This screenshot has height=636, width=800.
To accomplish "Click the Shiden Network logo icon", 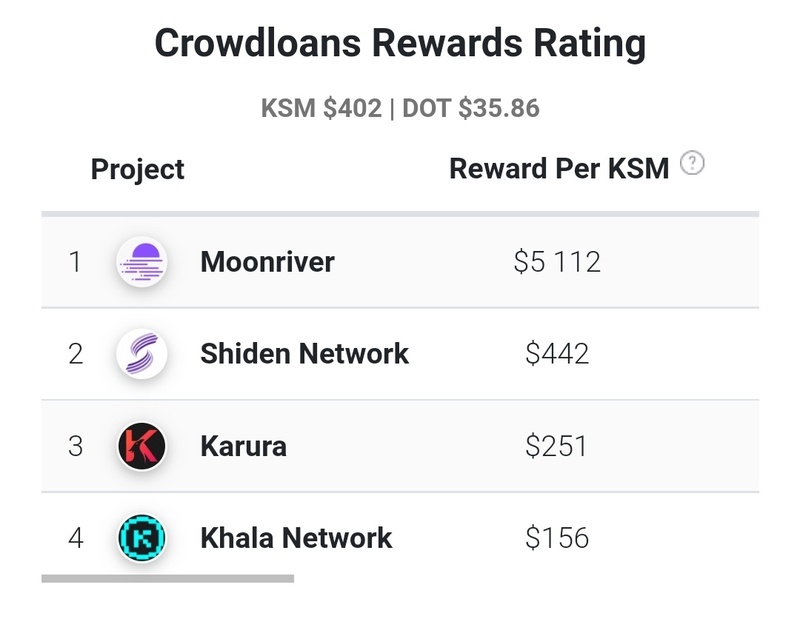I will click(141, 354).
